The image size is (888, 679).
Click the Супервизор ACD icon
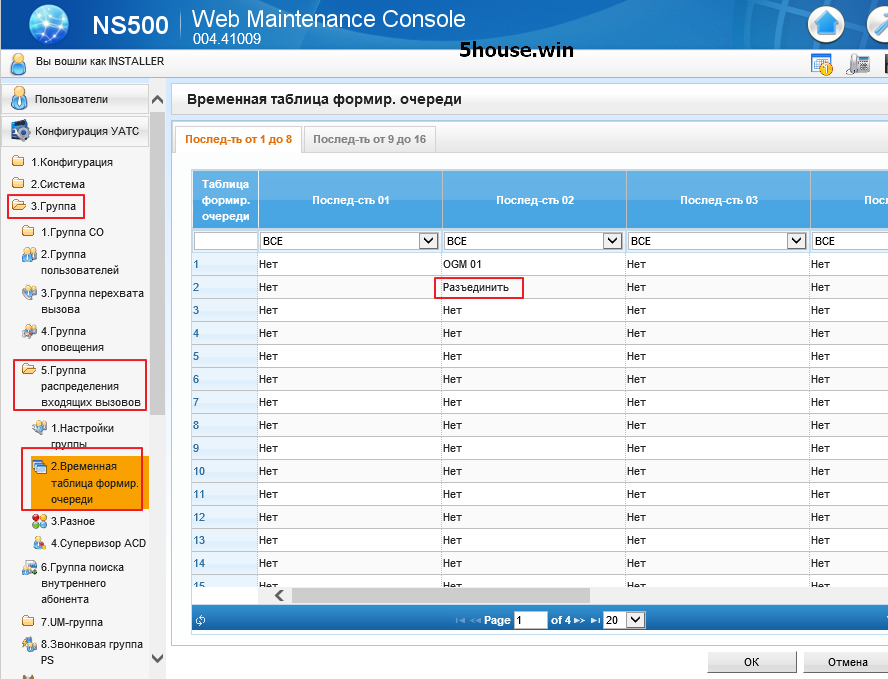(39, 543)
